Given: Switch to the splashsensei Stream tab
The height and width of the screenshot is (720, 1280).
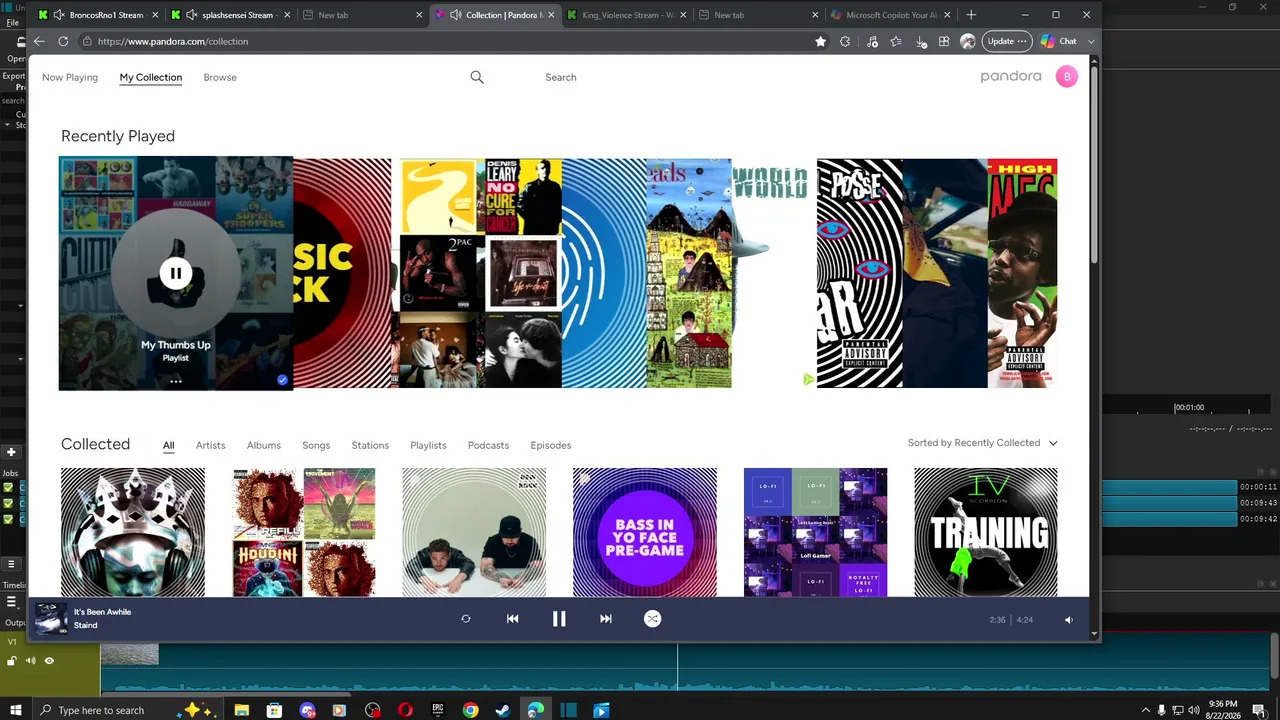Looking at the screenshot, I should (x=230, y=15).
